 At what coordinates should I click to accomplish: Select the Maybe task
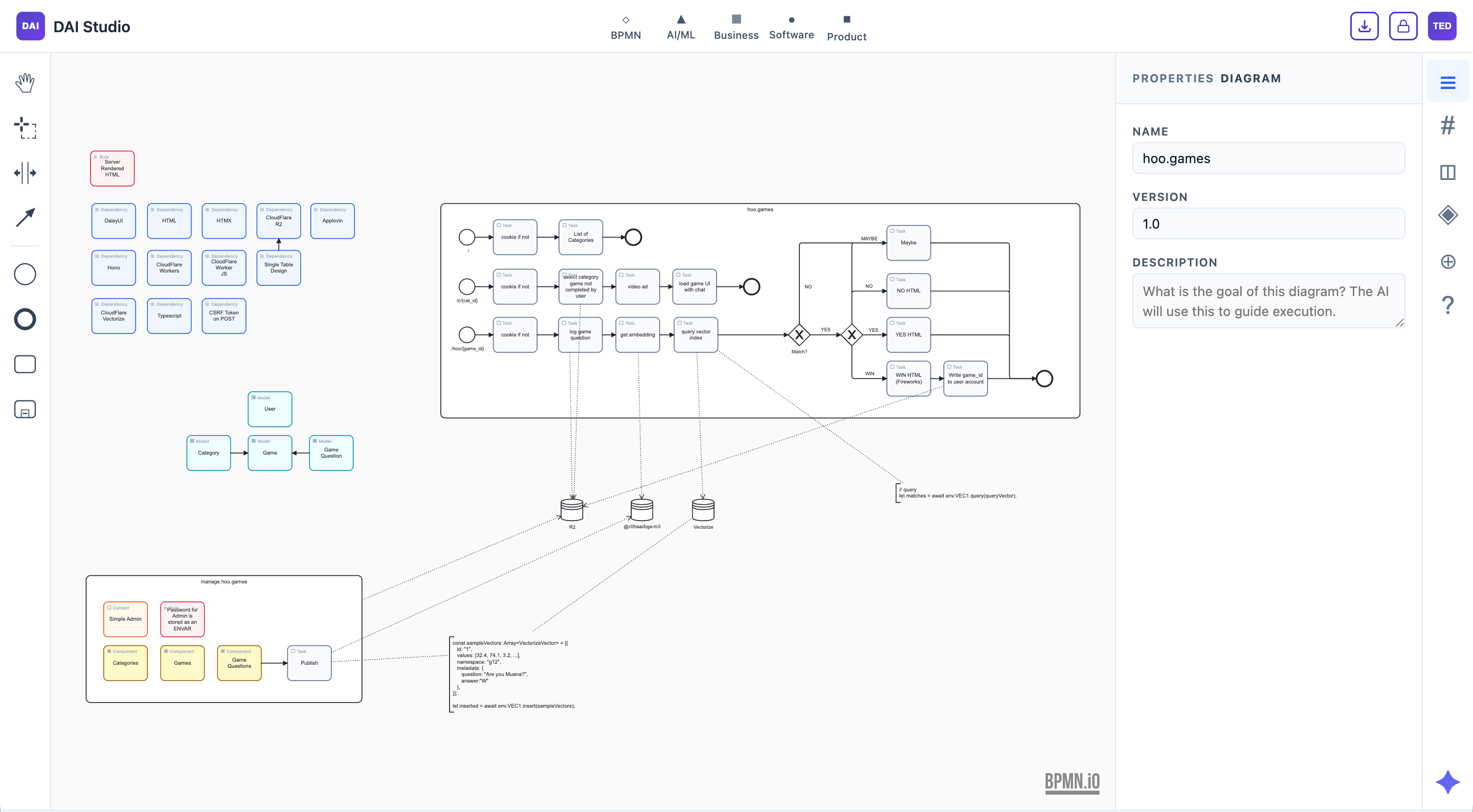click(909, 243)
